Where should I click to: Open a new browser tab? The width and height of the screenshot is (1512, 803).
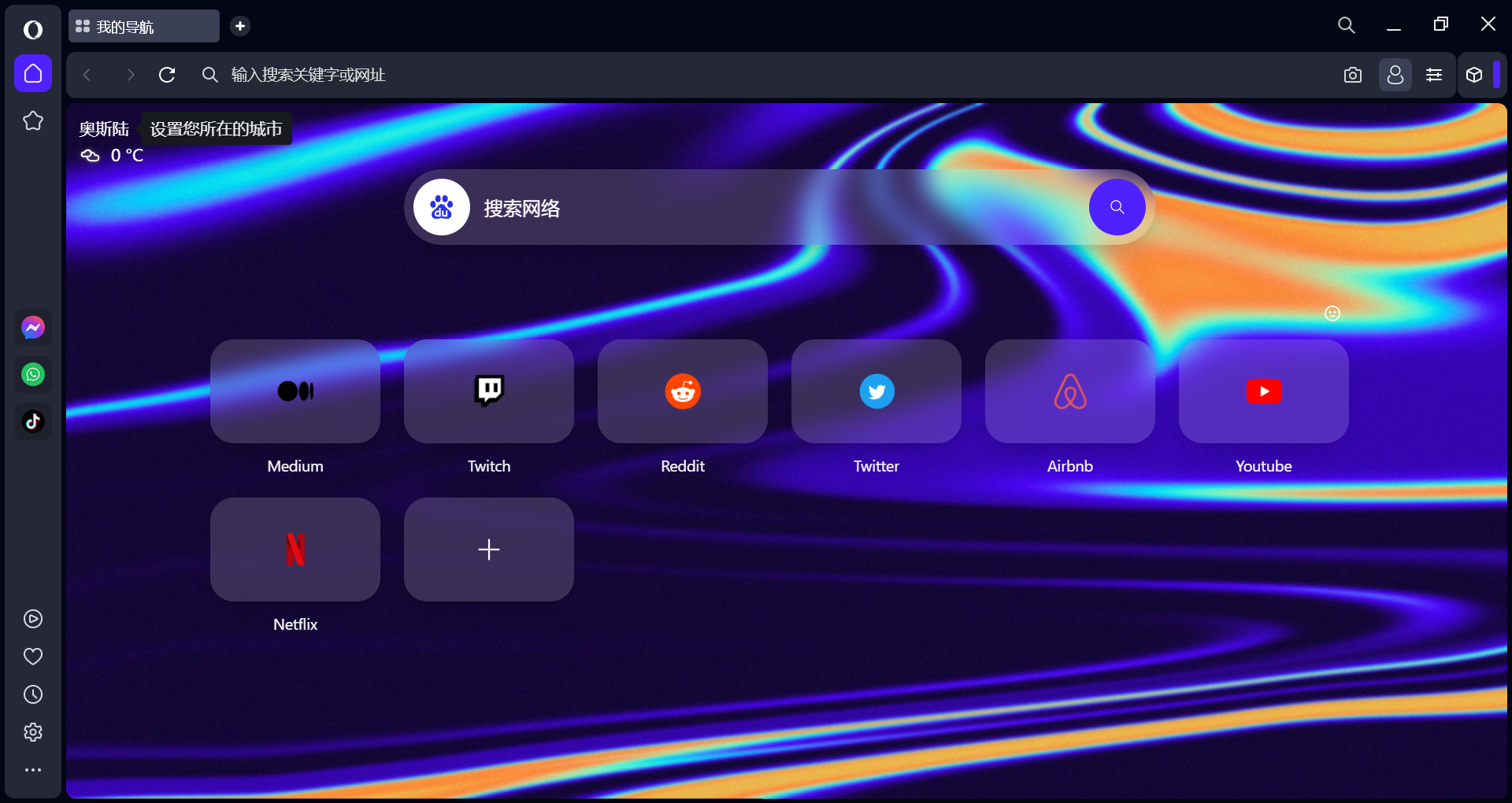[239, 26]
